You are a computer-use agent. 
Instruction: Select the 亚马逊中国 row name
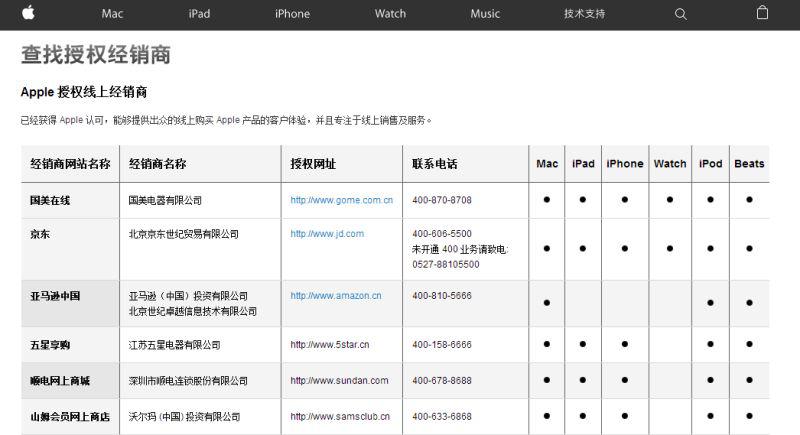[x=55, y=296]
